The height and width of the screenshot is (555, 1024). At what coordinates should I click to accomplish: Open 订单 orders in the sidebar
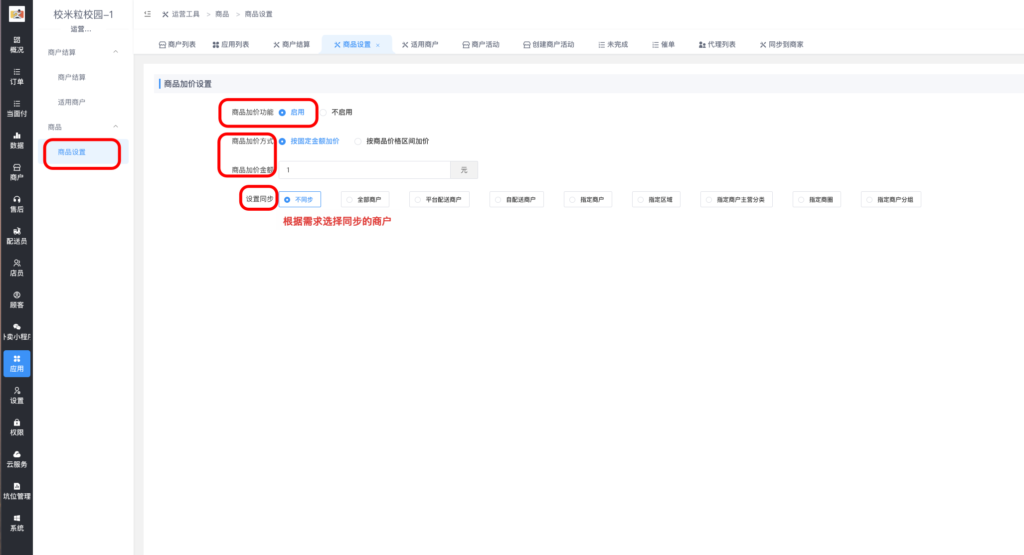point(16,76)
